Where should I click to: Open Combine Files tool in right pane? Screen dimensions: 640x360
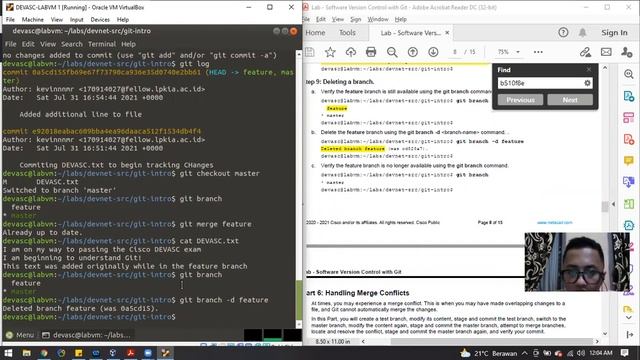coord(629,182)
